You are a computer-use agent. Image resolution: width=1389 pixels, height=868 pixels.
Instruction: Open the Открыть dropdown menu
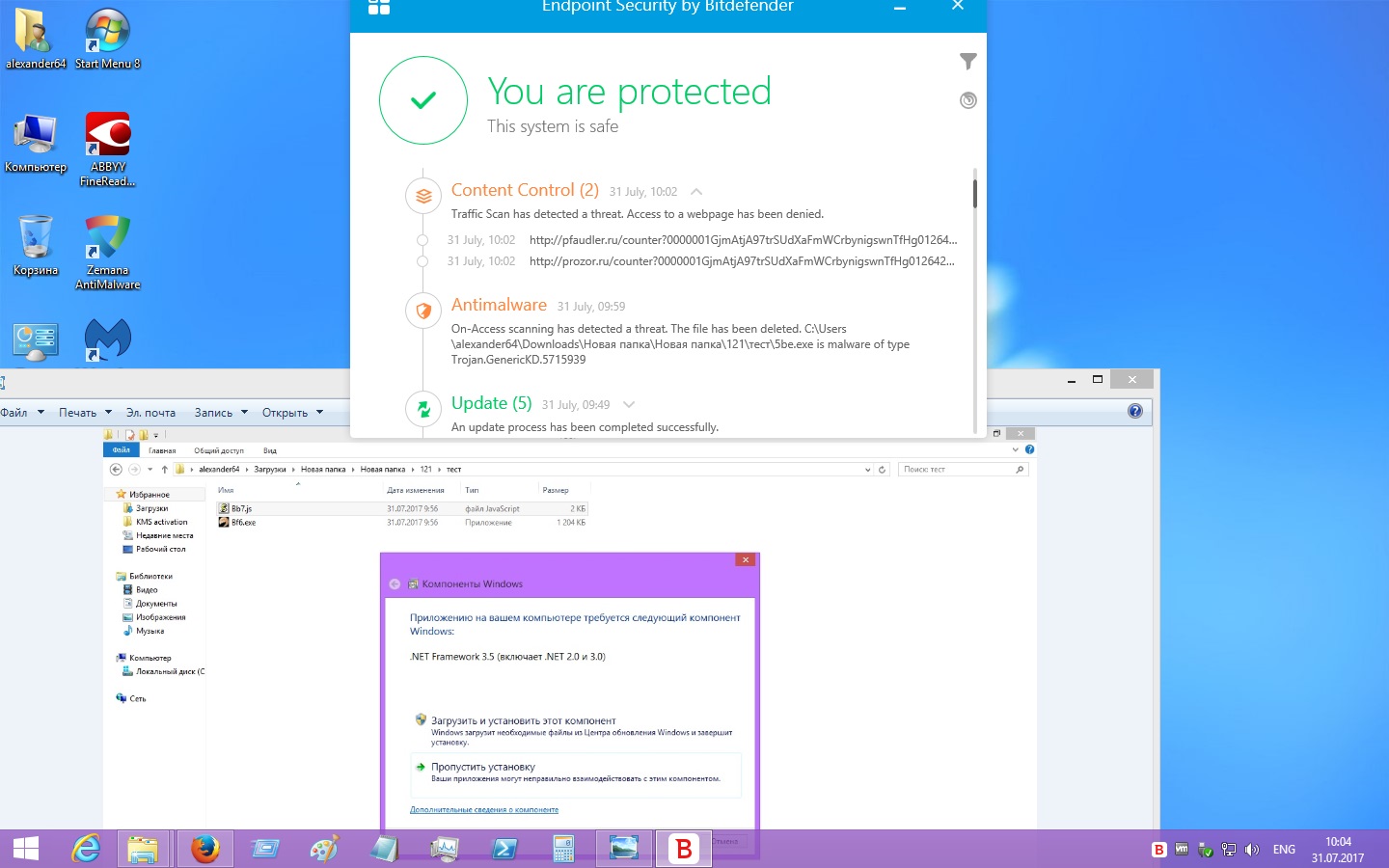click(292, 413)
